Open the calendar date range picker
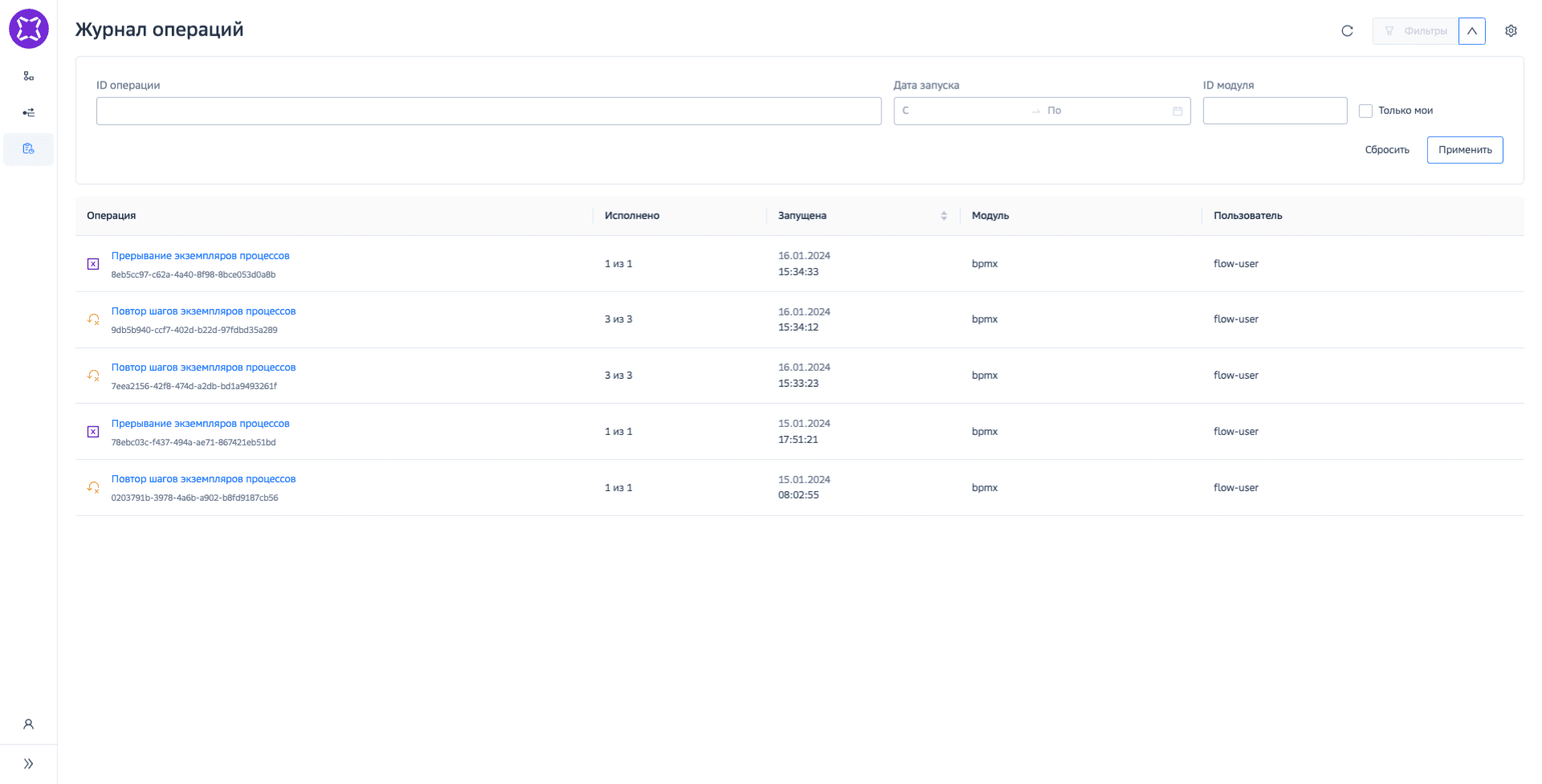The image size is (1542, 784). [1177, 111]
